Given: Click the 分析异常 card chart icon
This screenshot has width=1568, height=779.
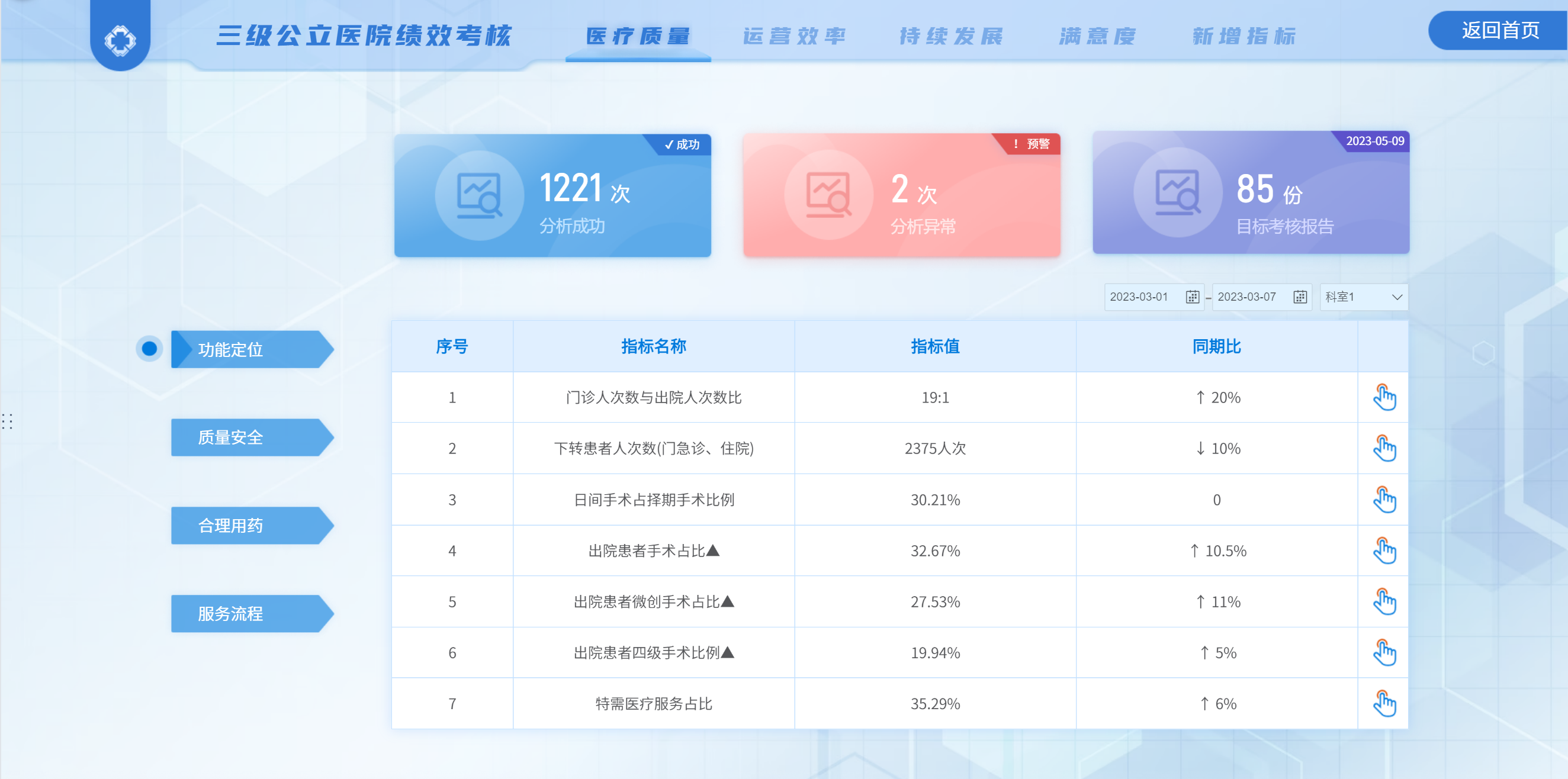Looking at the screenshot, I should (828, 195).
